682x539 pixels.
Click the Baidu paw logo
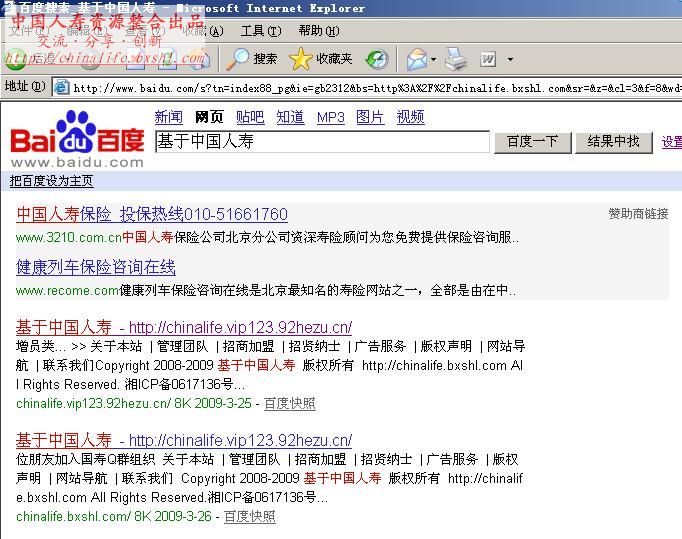click(77, 131)
